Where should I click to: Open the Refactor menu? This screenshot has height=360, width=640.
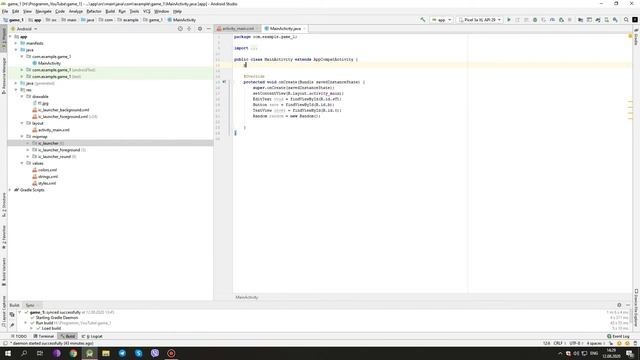(x=94, y=11)
